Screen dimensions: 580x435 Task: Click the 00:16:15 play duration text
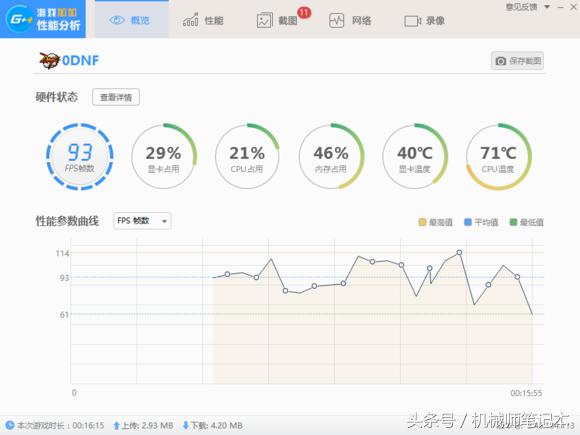coord(88,426)
